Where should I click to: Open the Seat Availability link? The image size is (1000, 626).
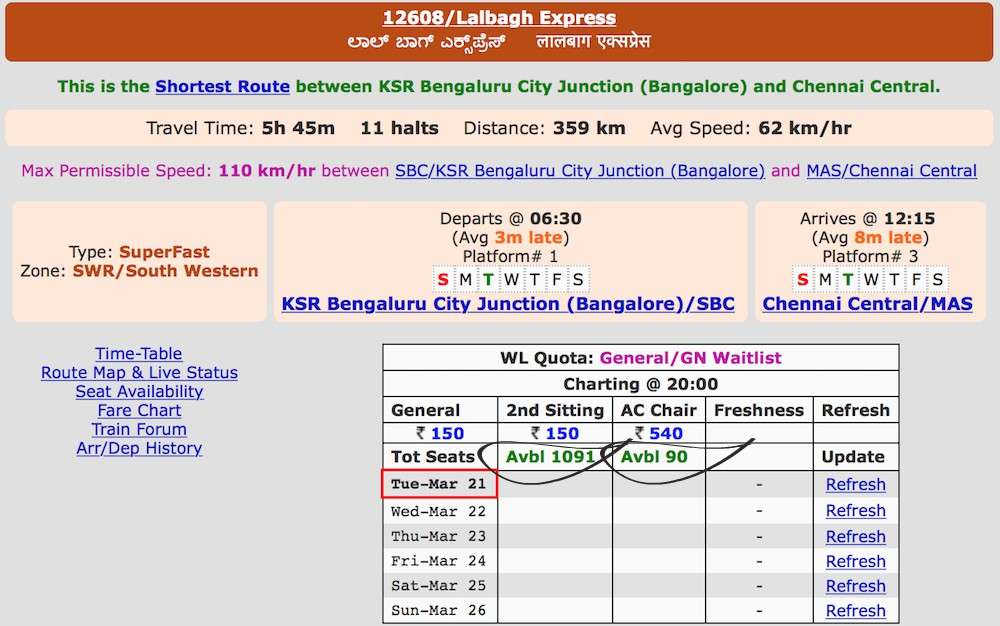[139, 391]
